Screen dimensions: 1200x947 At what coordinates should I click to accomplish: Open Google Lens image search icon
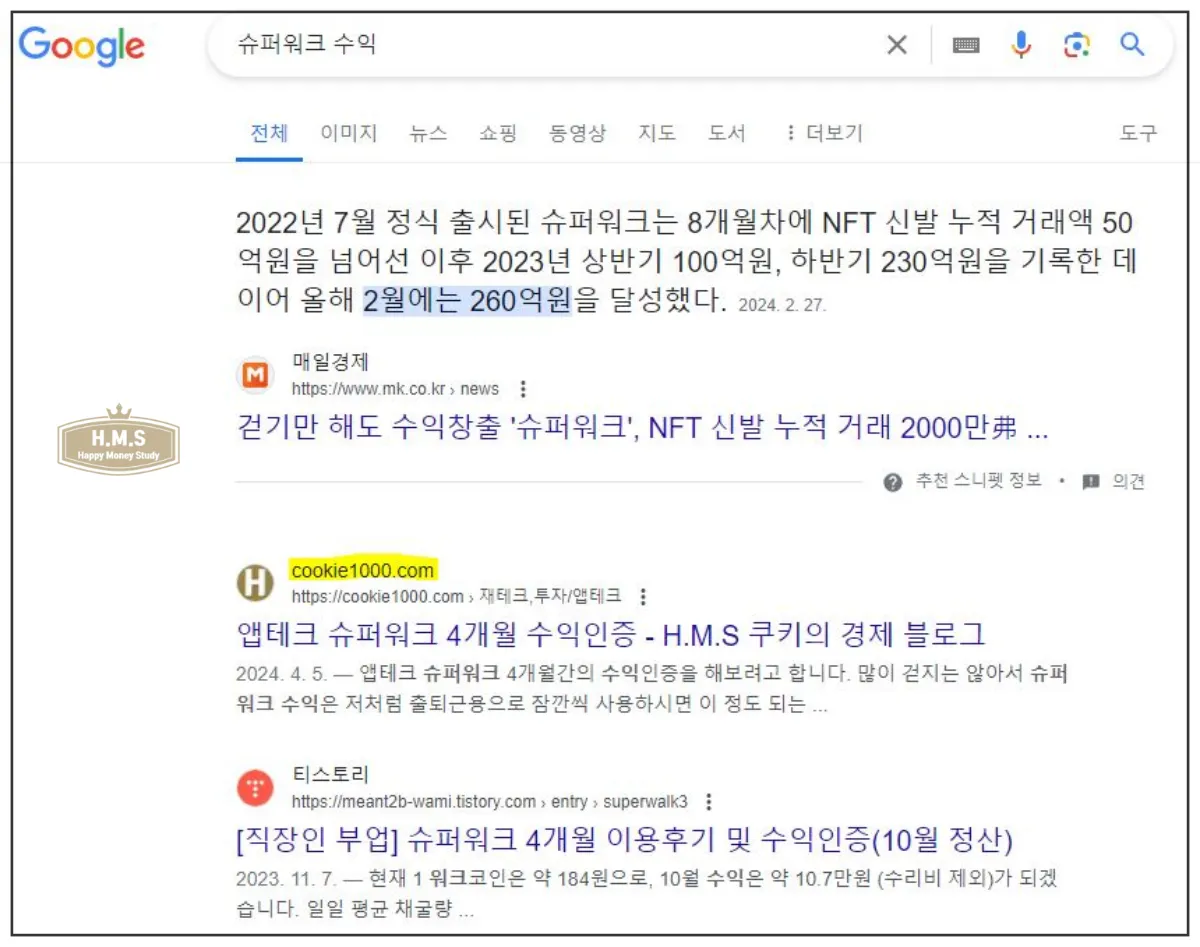point(1076,45)
